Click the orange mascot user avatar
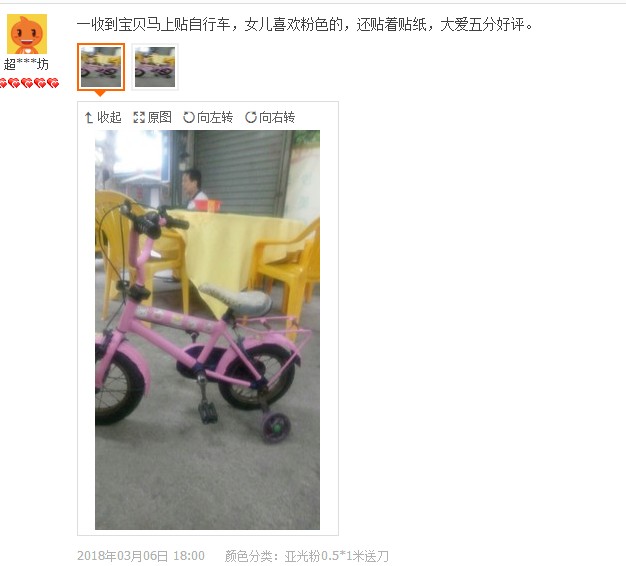 click(x=27, y=34)
